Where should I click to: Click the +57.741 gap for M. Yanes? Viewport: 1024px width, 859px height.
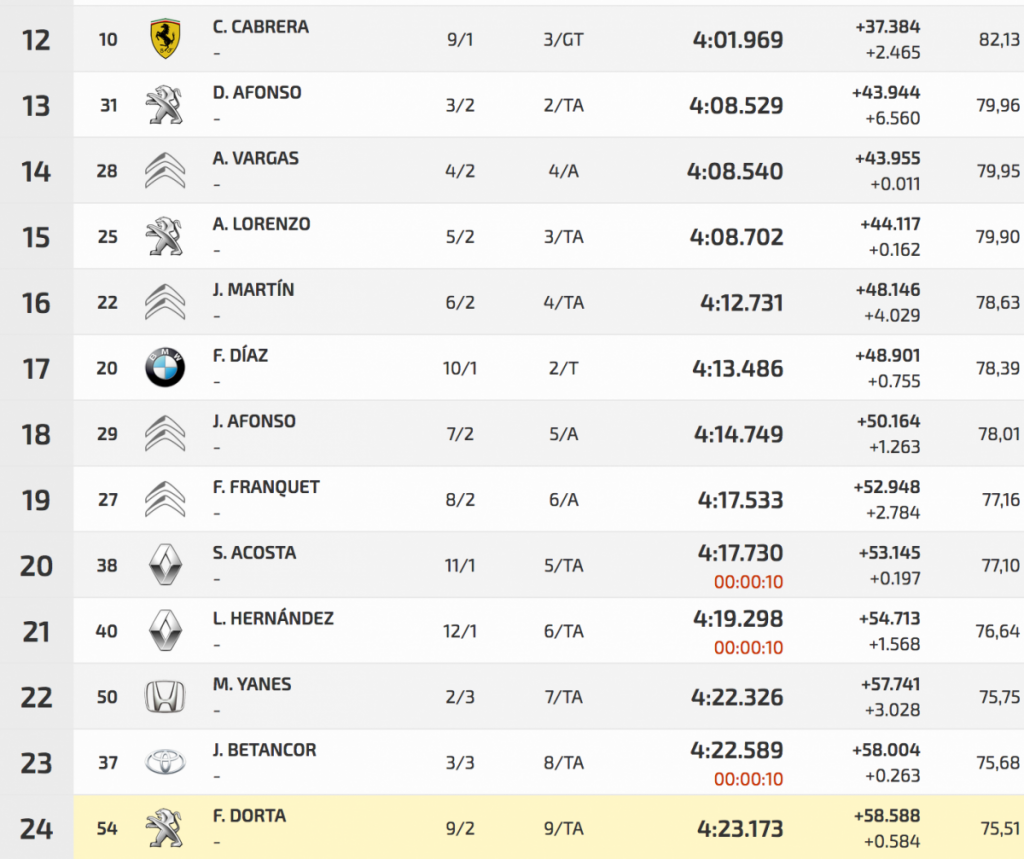pyautogui.click(x=889, y=685)
